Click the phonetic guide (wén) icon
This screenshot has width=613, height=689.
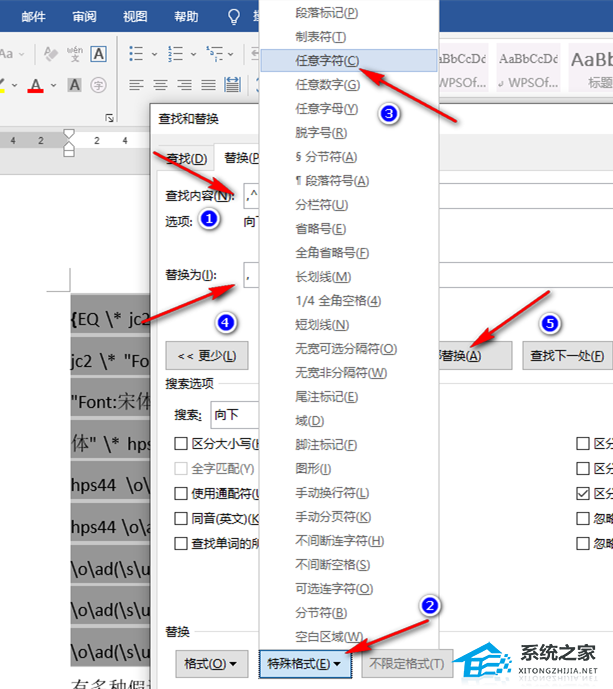(75, 55)
